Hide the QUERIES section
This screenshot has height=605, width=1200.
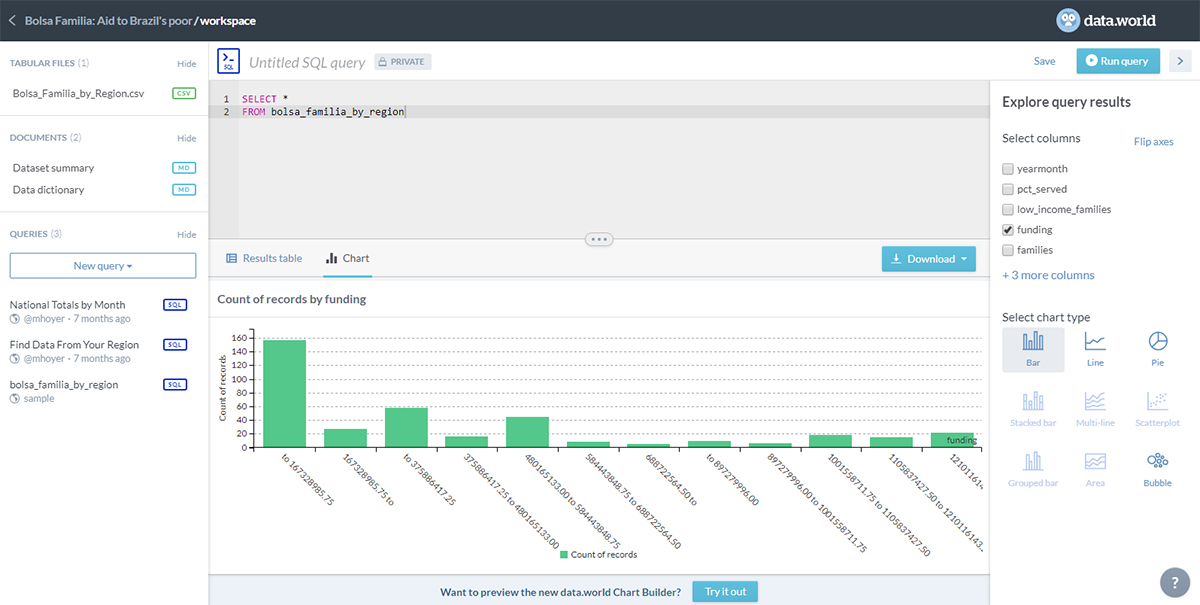(186, 234)
